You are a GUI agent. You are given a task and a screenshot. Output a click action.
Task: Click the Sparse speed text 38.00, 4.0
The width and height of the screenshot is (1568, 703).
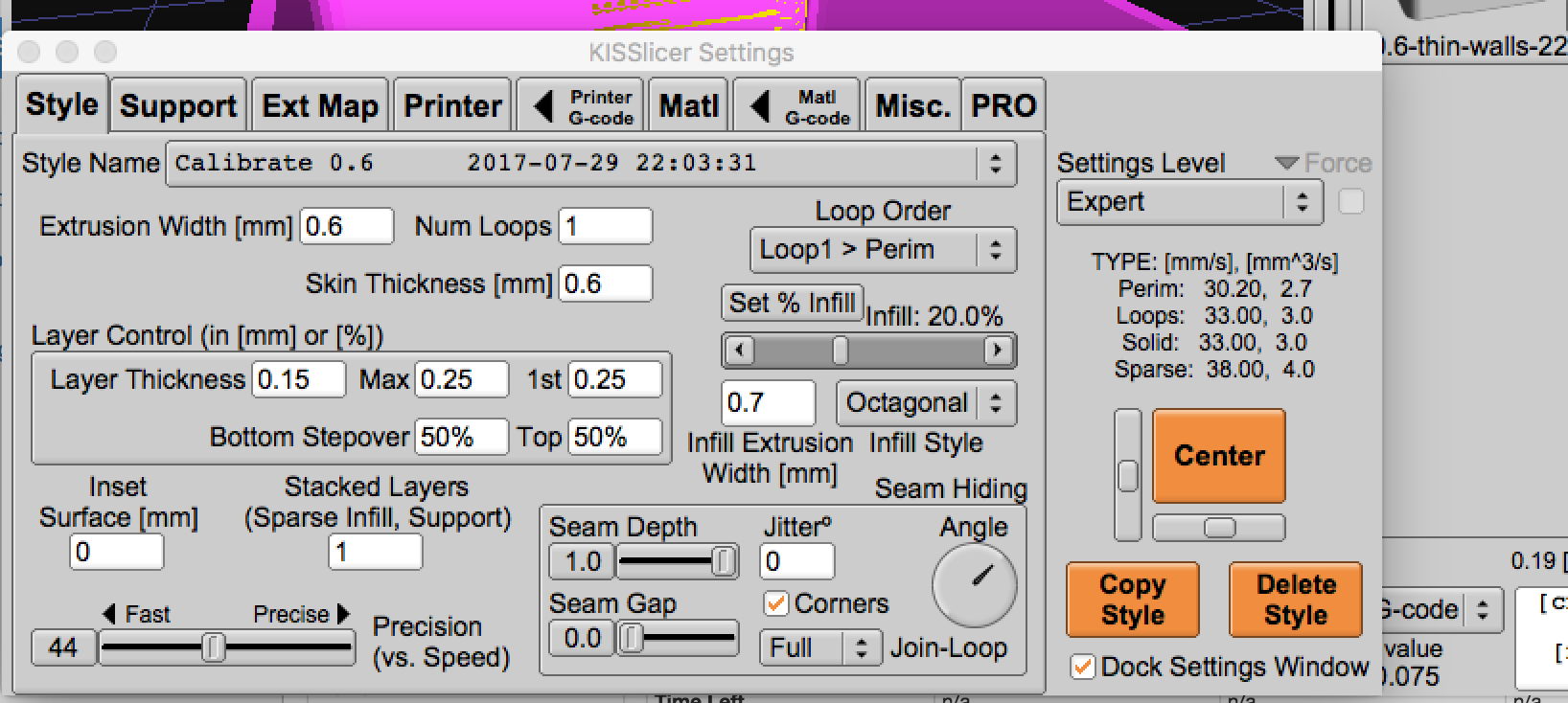(x=1260, y=370)
